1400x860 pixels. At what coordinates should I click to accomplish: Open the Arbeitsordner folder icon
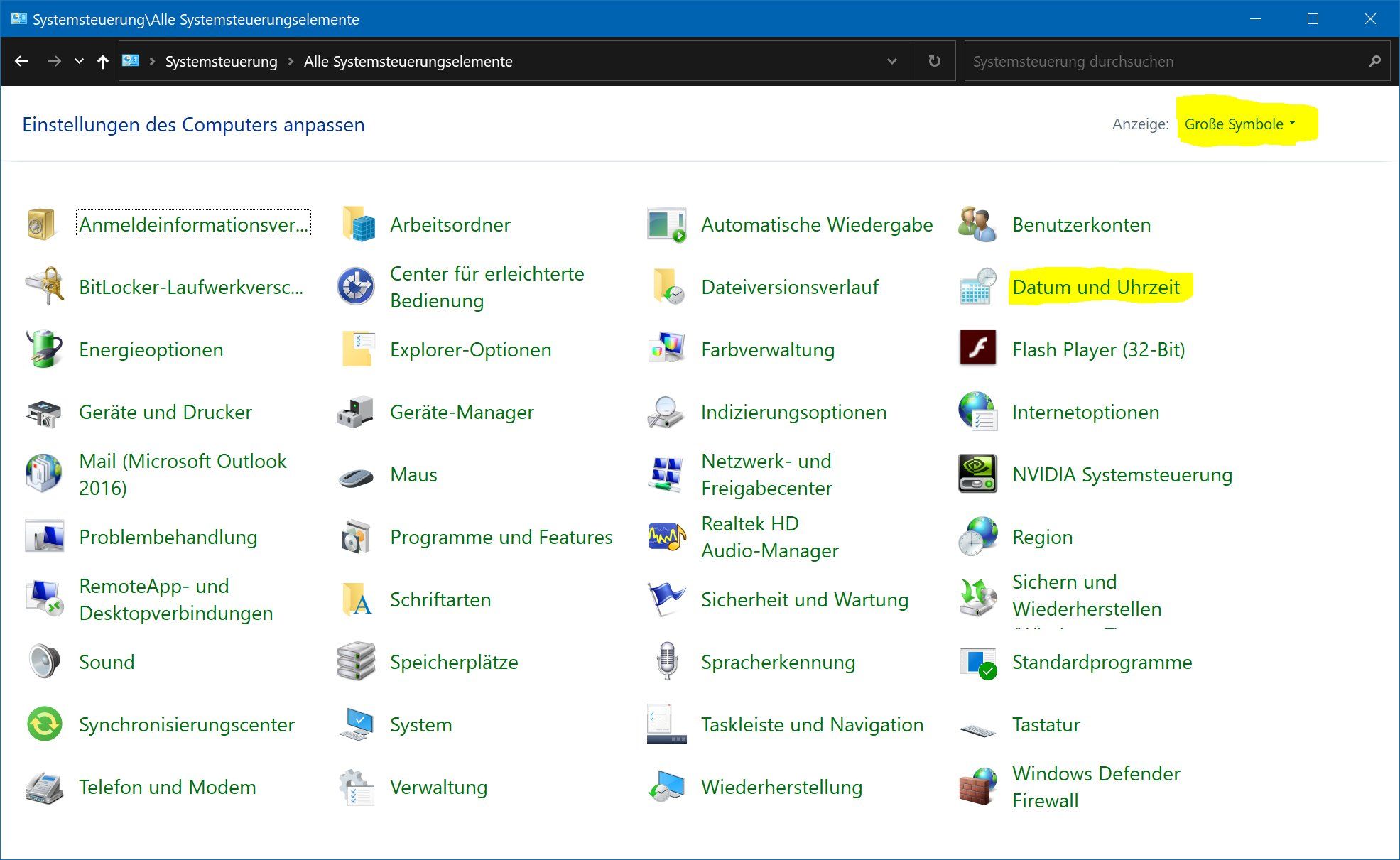(357, 224)
